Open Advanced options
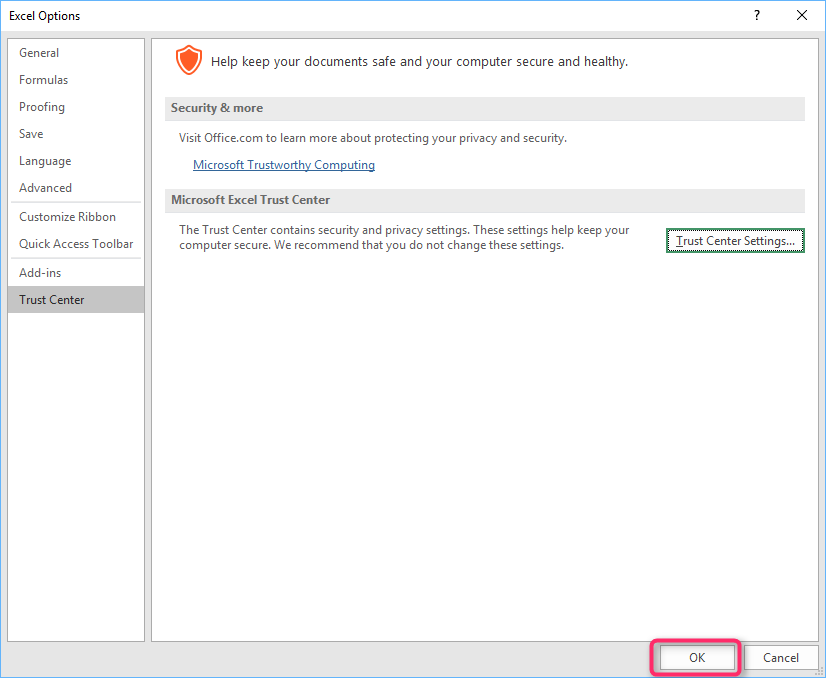The width and height of the screenshot is (826, 678). [76, 188]
